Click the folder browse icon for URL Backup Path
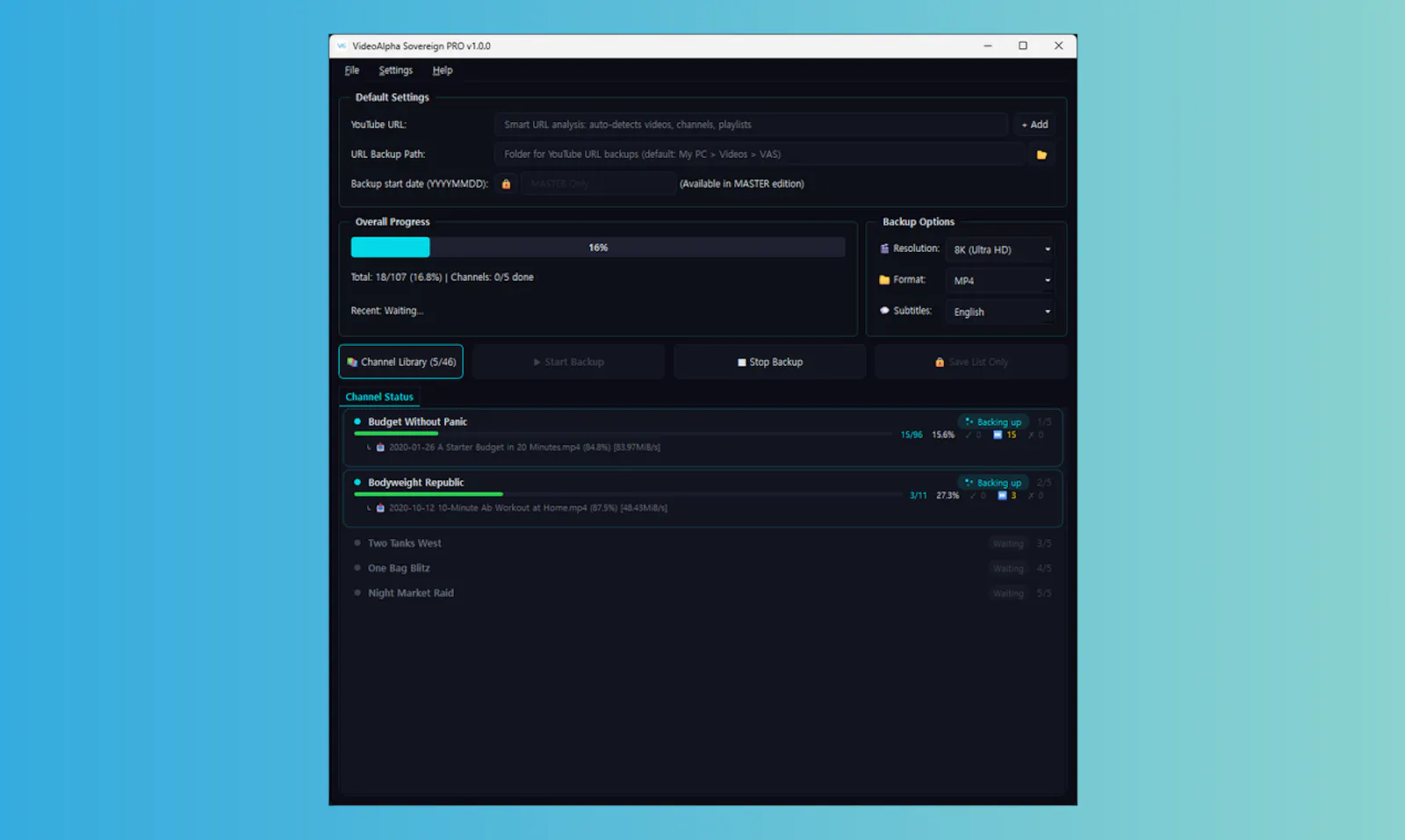Screen dimensions: 1405x840 [x=1041, y=154]
